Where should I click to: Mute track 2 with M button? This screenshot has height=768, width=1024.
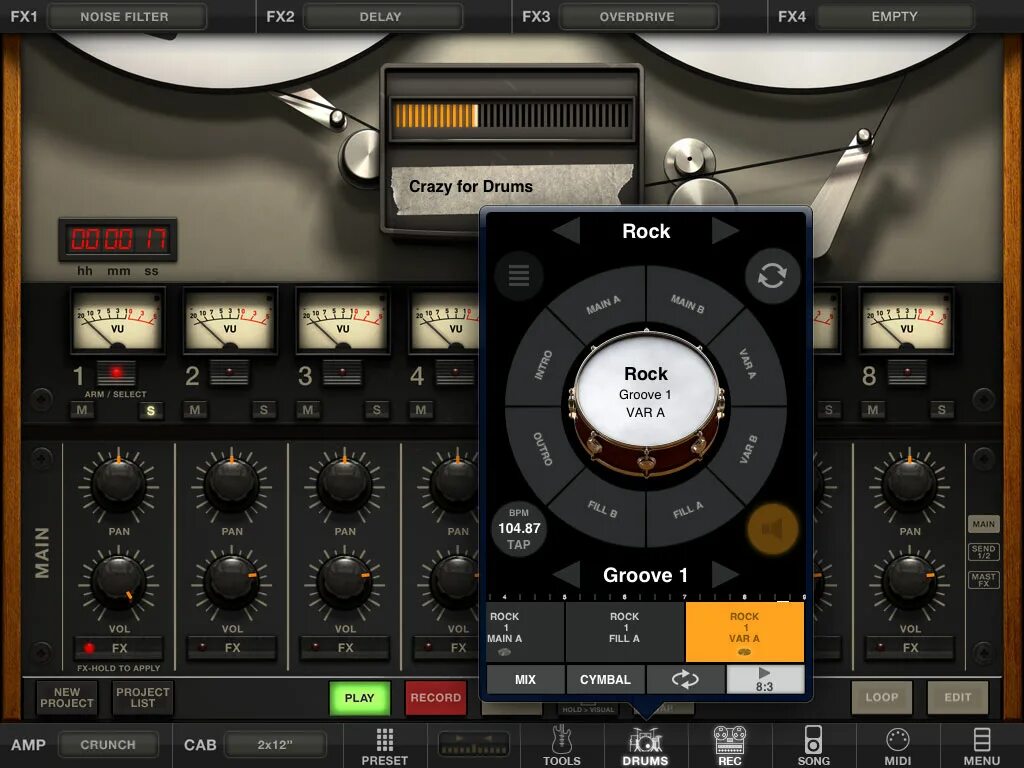[x=195, y=410]
